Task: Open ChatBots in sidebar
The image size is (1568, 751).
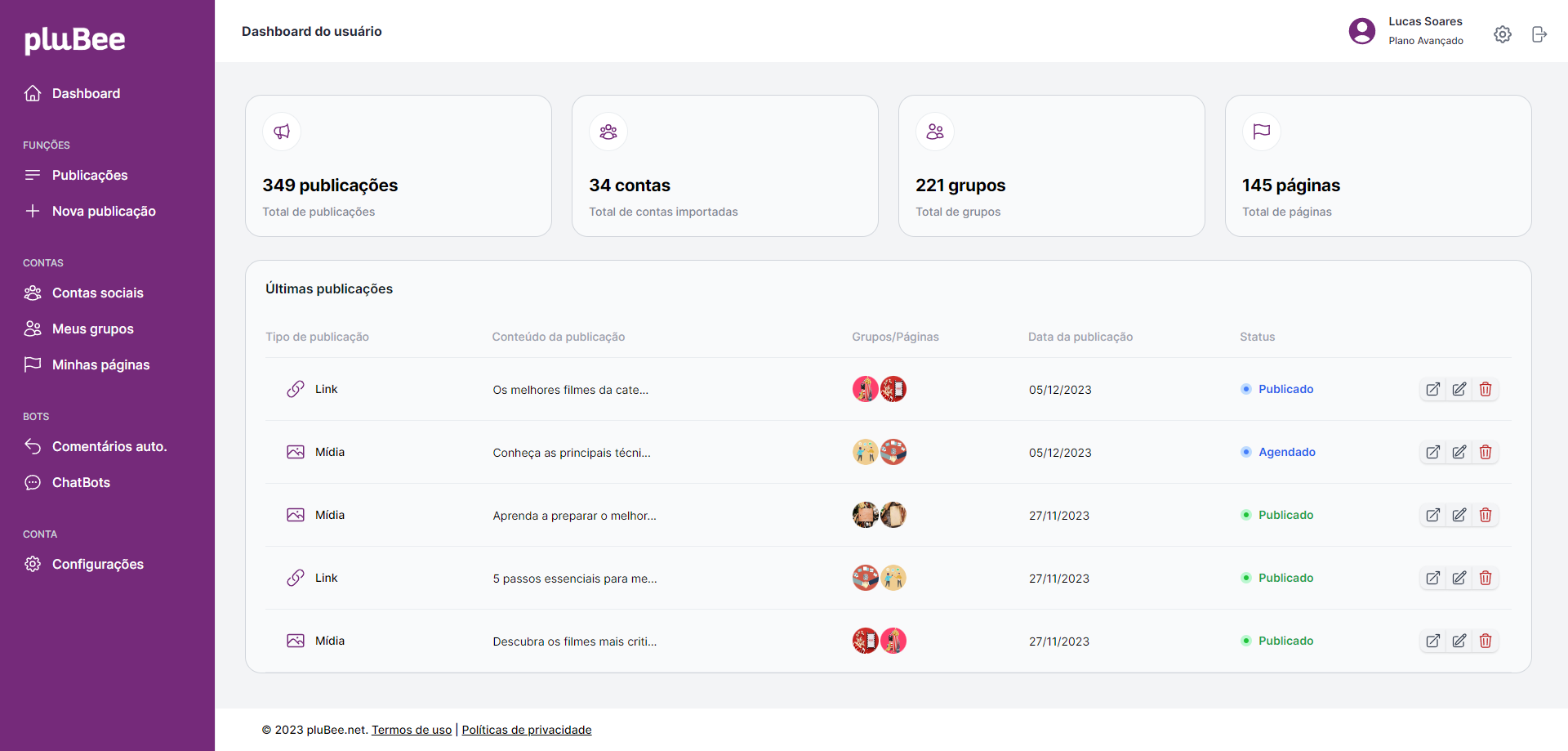Action: [x=67, y=482]
